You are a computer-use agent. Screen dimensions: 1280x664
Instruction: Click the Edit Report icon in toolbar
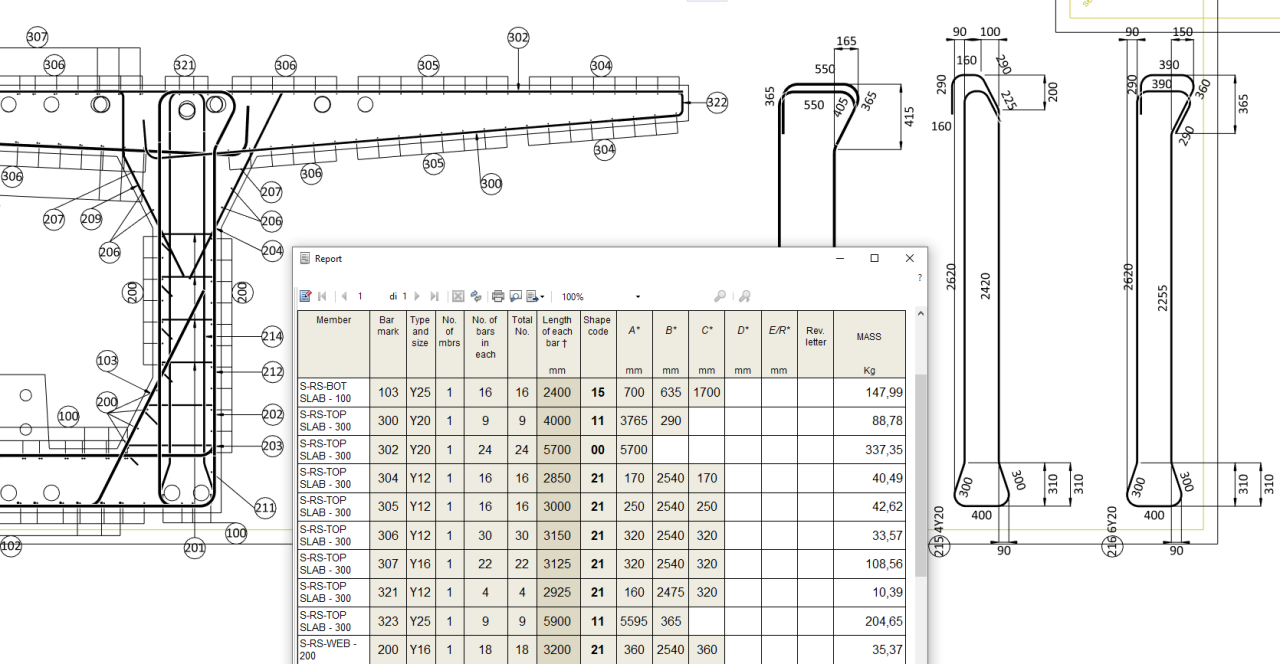[306, 296]
